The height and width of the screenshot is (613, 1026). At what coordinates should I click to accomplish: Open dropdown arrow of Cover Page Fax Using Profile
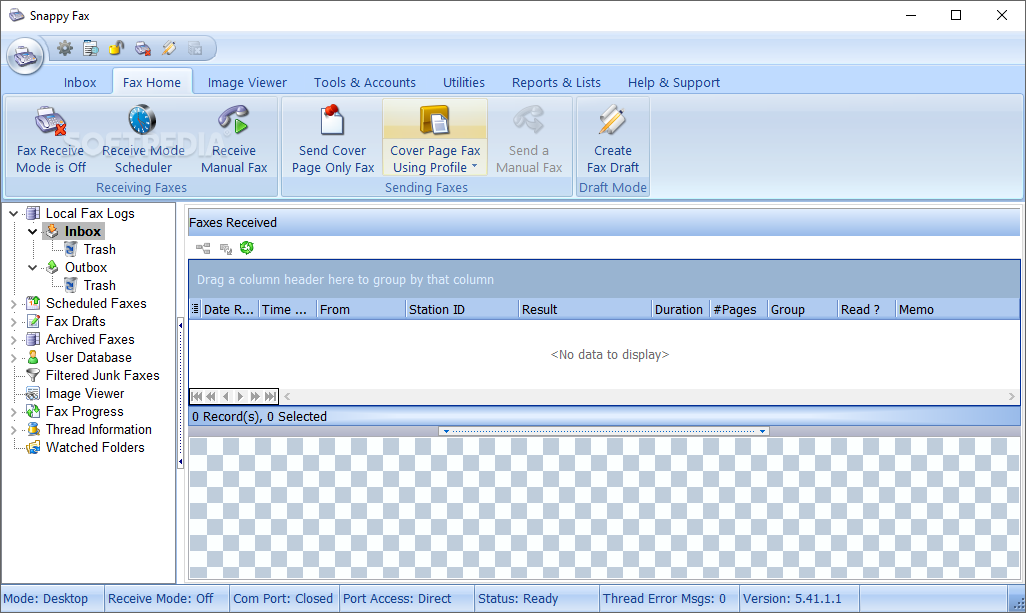(474, 166)
